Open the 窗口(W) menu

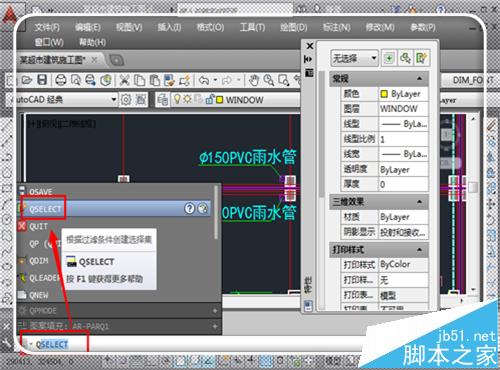coord(49,42)
